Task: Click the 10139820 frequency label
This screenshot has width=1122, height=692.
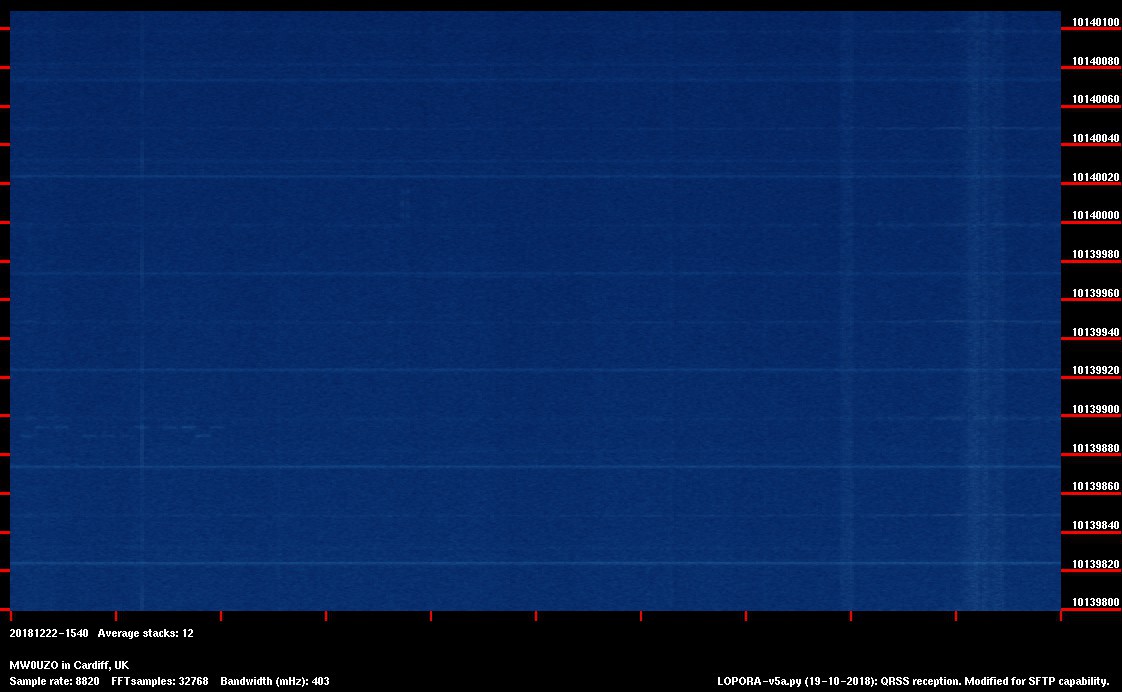Action: click(1095, 564)
